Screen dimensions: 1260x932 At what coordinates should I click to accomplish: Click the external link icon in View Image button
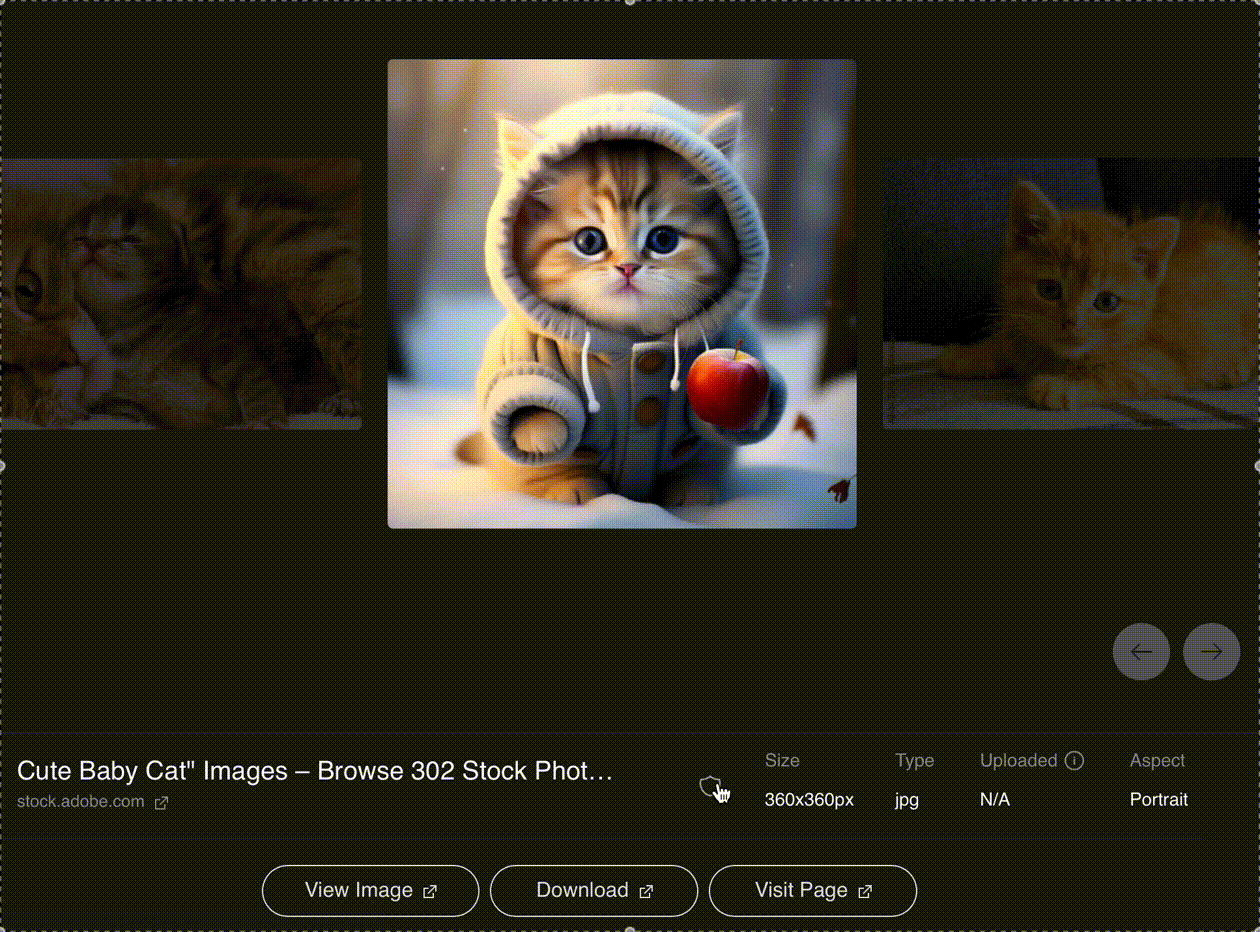(x=431, y=890)
